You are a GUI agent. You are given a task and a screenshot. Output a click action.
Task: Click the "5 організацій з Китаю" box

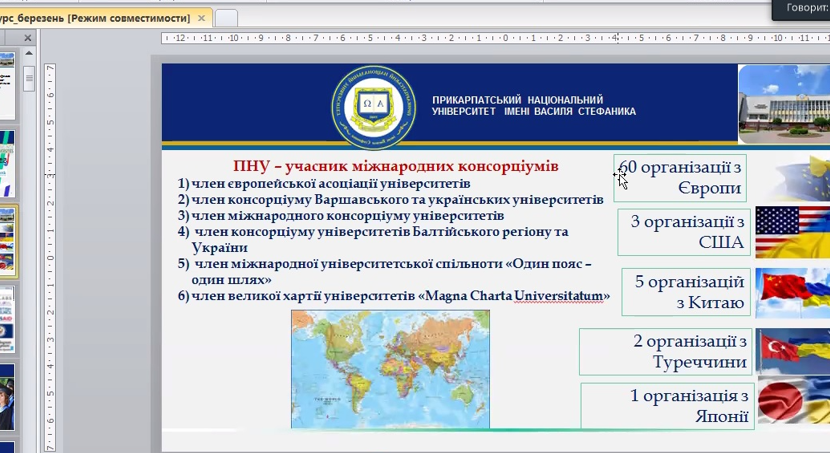pyautogui.click(x=688, y=292)
